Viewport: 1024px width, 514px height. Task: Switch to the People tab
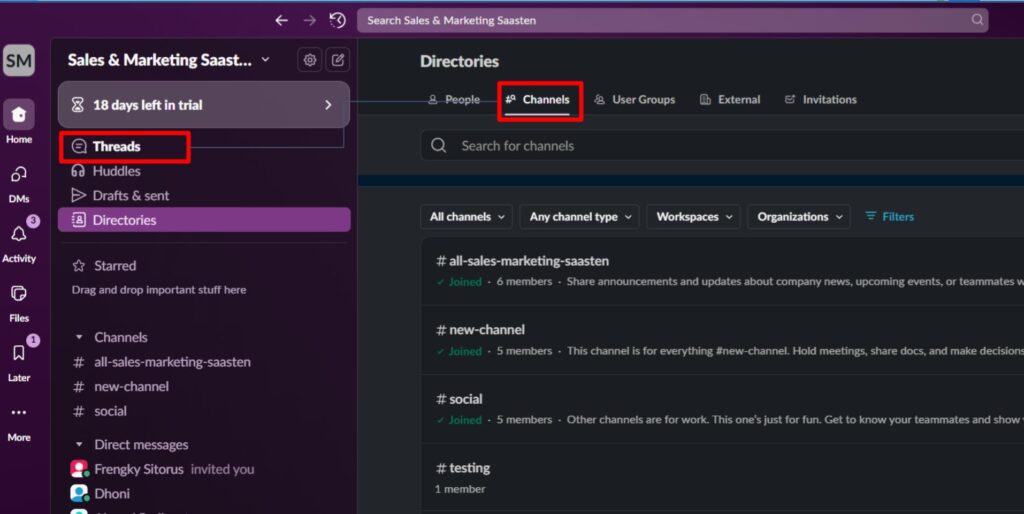click(x=454, y=100)
